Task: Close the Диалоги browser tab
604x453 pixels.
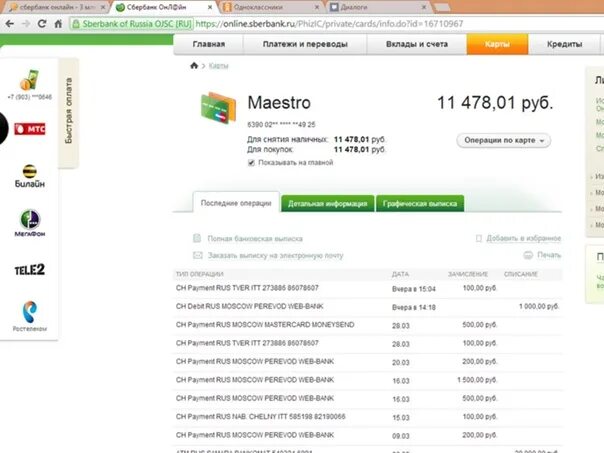Action: (x=424, y=7)
